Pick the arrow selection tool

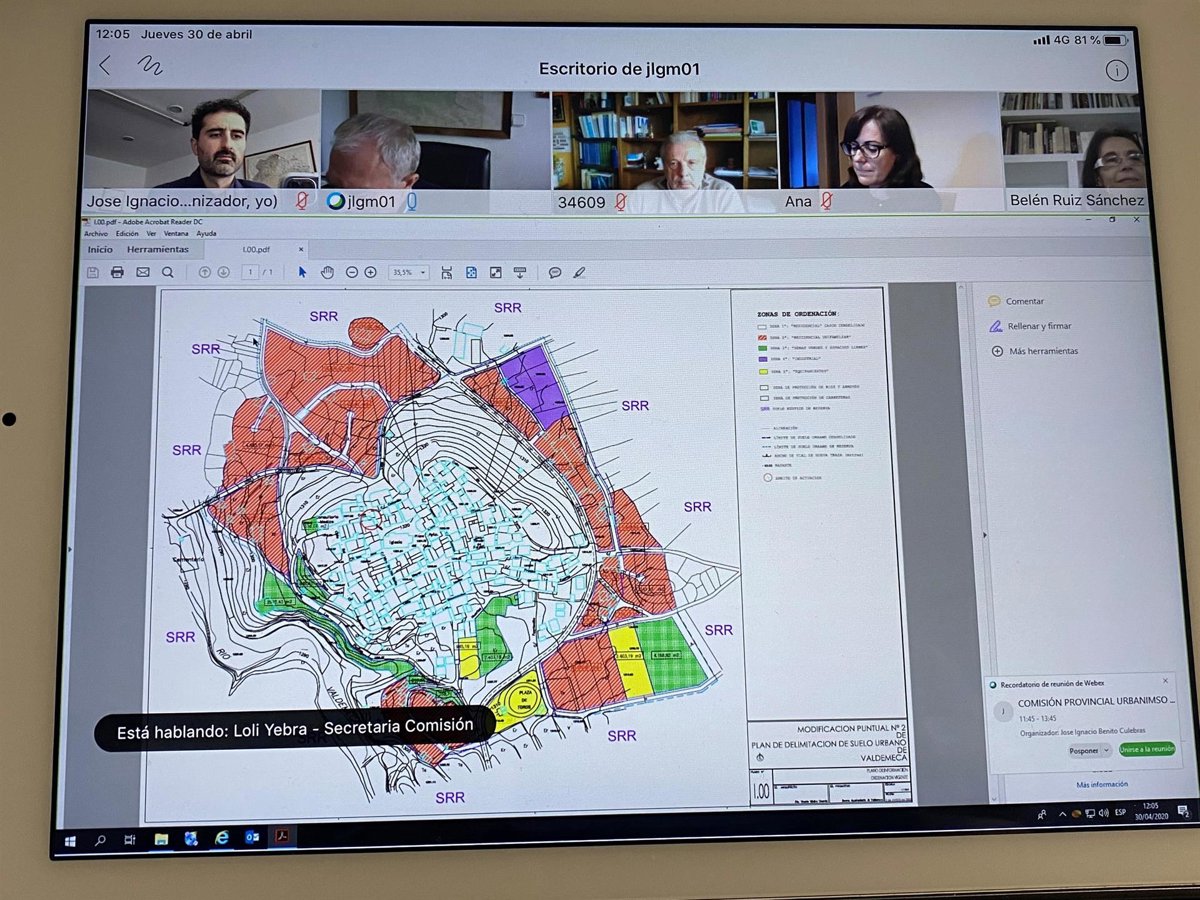303,272
